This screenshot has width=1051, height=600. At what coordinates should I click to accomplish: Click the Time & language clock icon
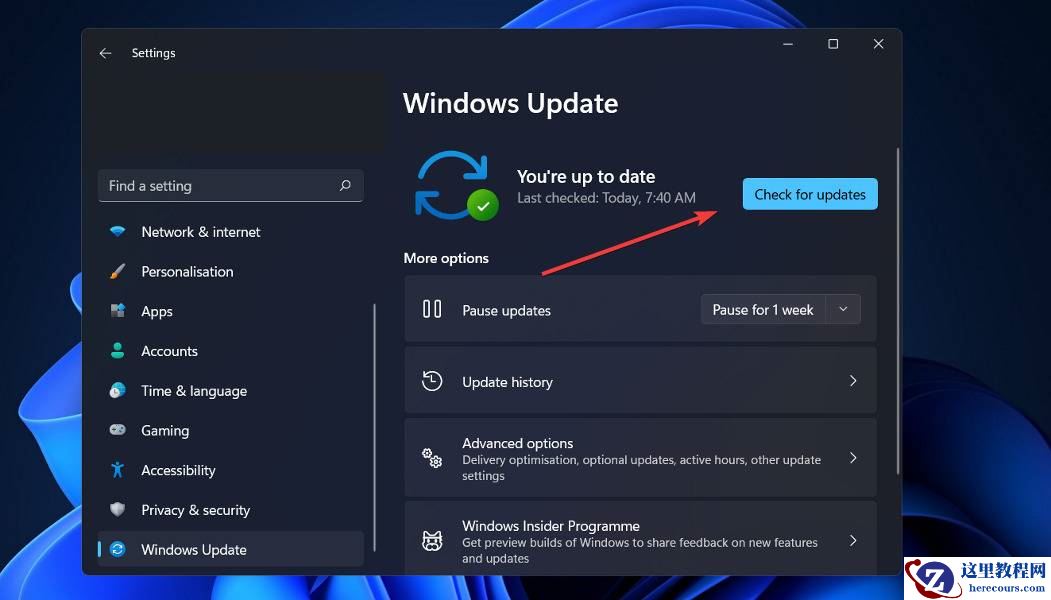click(117, 390)
